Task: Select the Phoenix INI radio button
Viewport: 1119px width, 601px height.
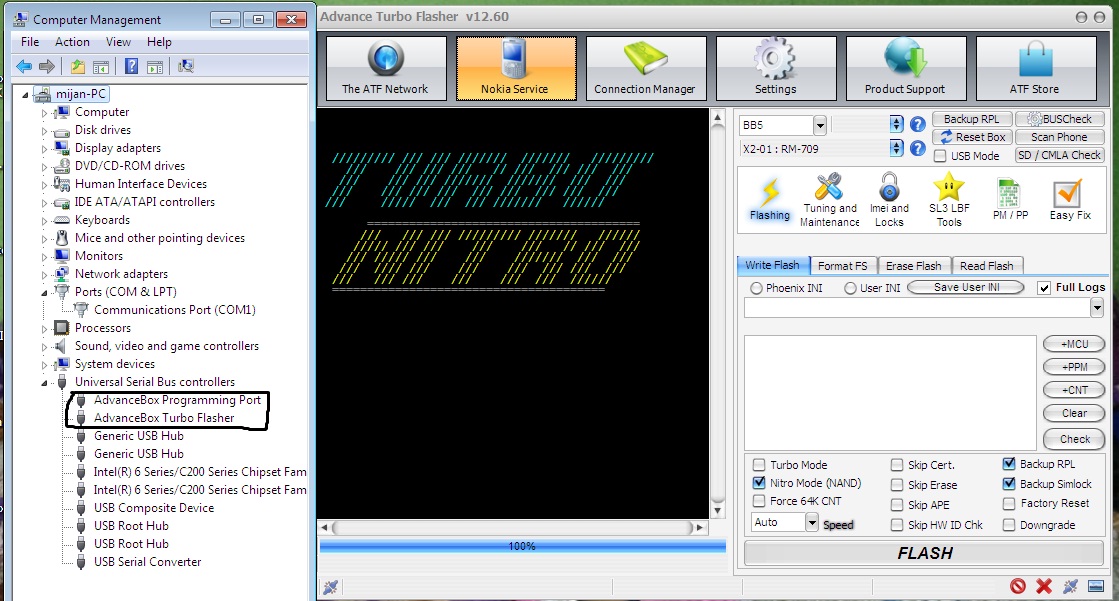Action: [756, 288]
